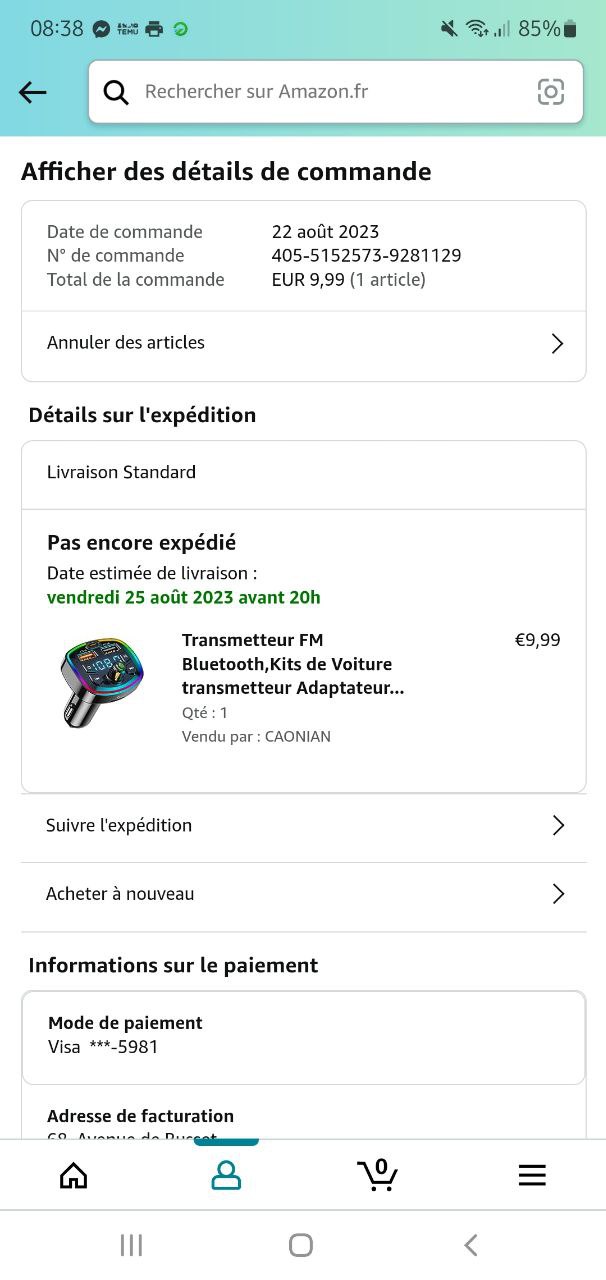This screenshot has height=1280, width=606.
Task: Tap the back arrow icon
Action: coord(33,92)
